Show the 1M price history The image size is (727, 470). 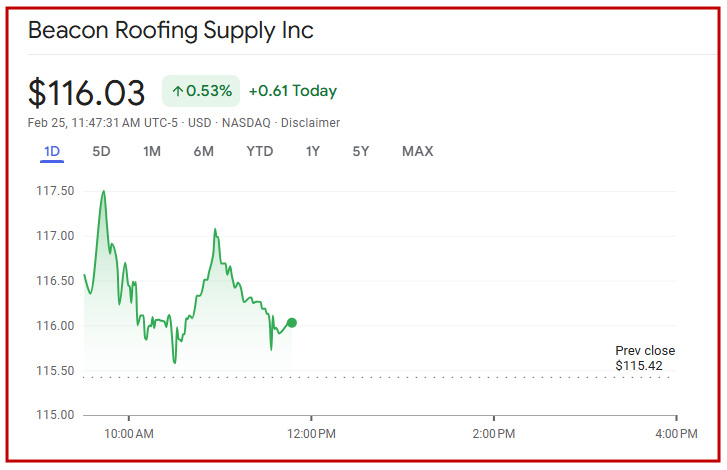[152, 152]
